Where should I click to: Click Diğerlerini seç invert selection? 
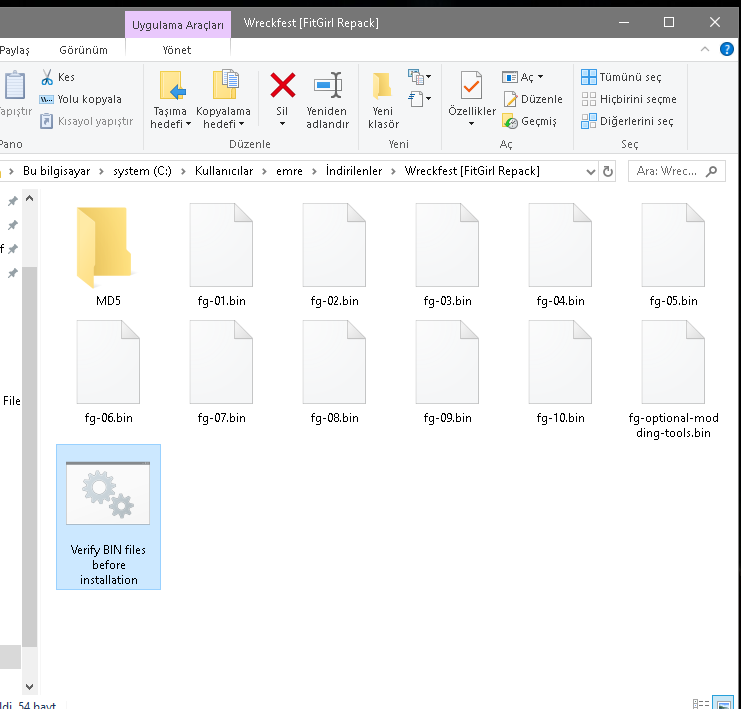tap(627, 121)
